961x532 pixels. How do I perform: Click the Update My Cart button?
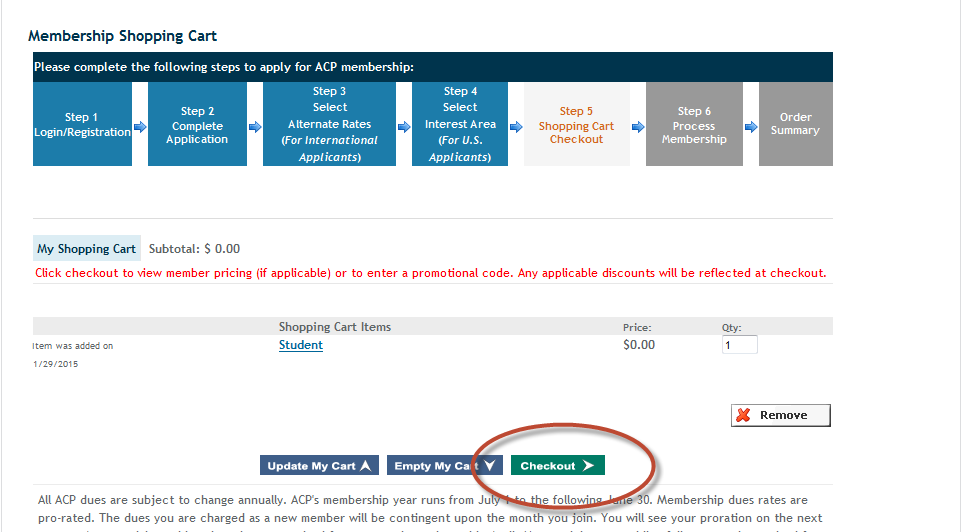click(x=319, y=466)
